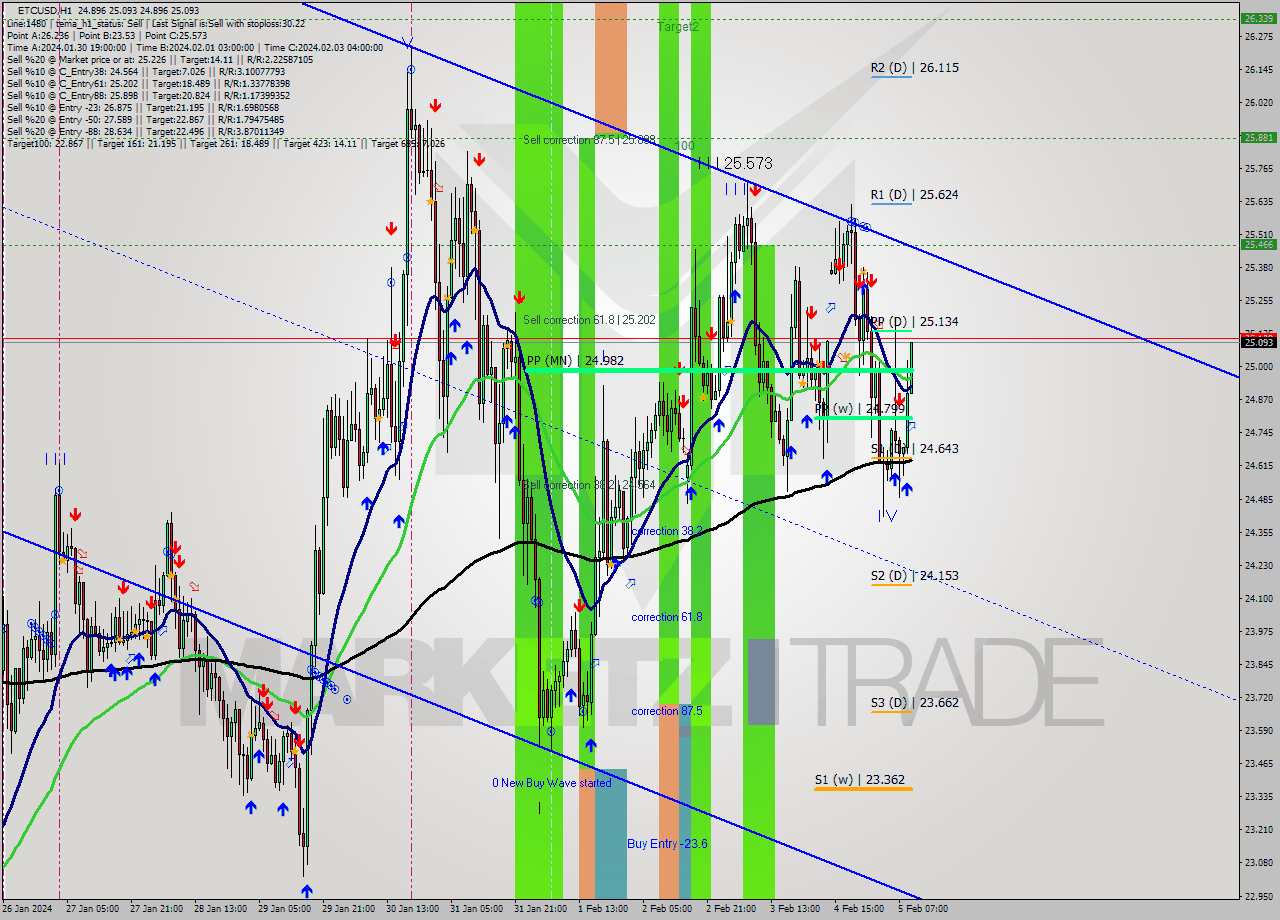The width and height of the screenshot is (1280, 920).
Task: Select the '30 Jan 13:00' time axis label
Action: [x=411, y=909]
